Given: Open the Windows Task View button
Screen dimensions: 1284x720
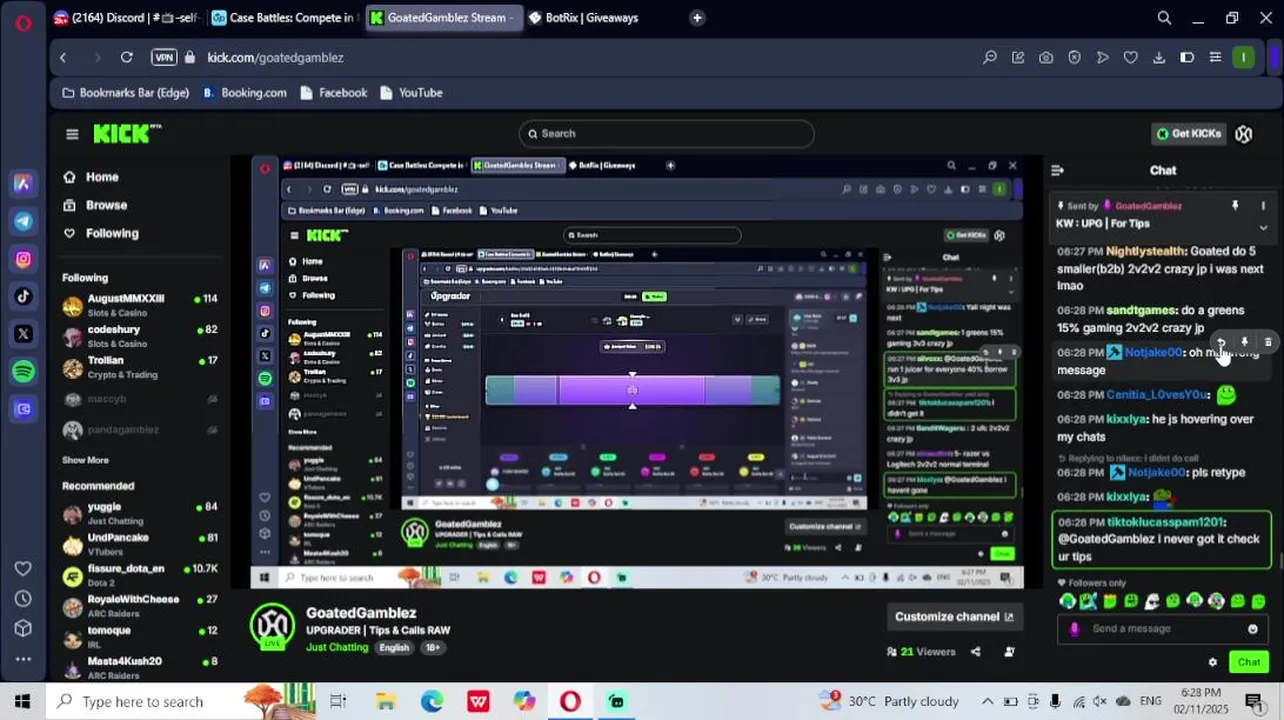Looking at the screenshot, I should click(338, 701).
